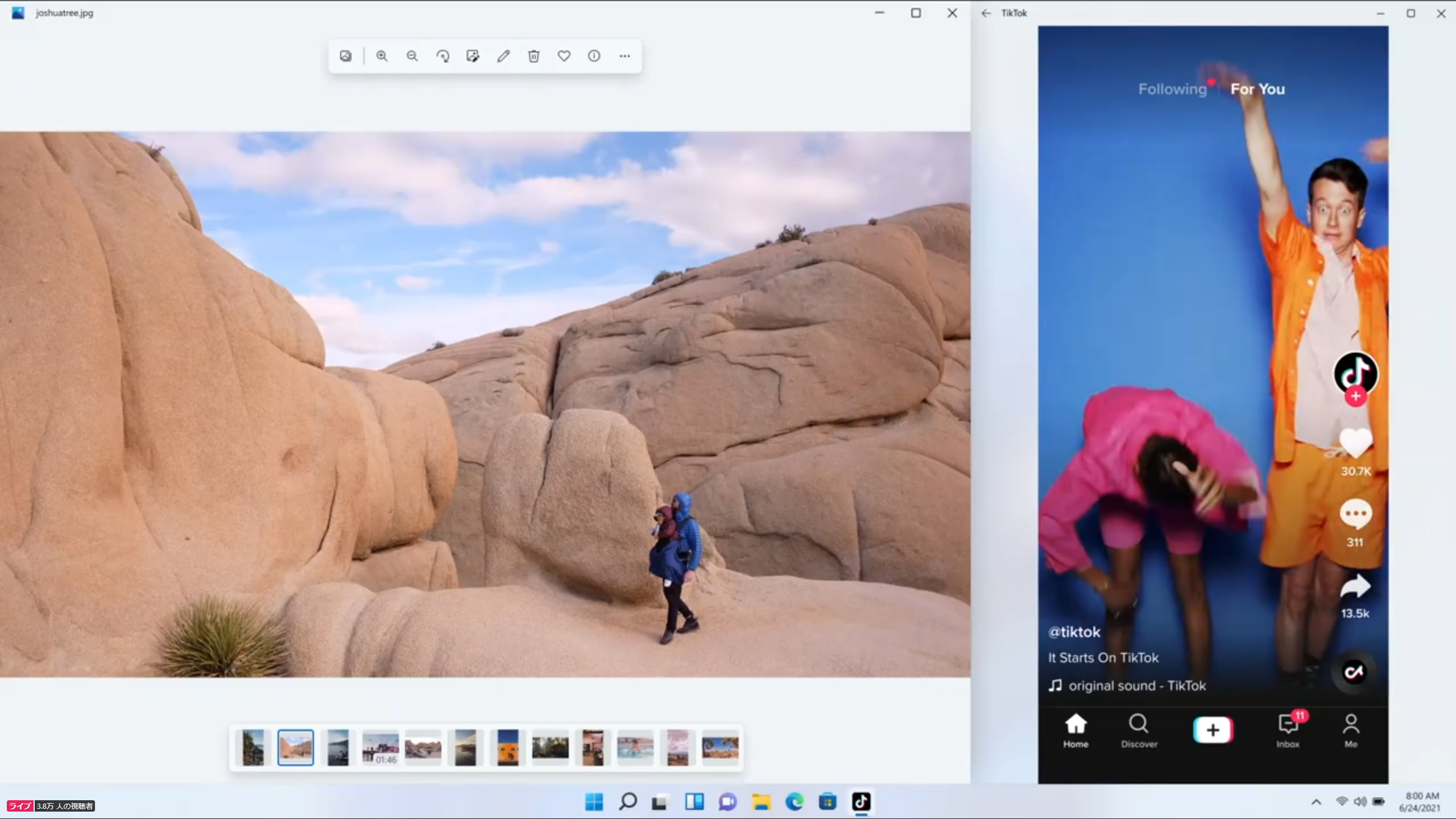Image resolution: width=1456 pixels, height=819 pixels.
Task: Favorite the photo with heart icon
Action: [564, 56]
